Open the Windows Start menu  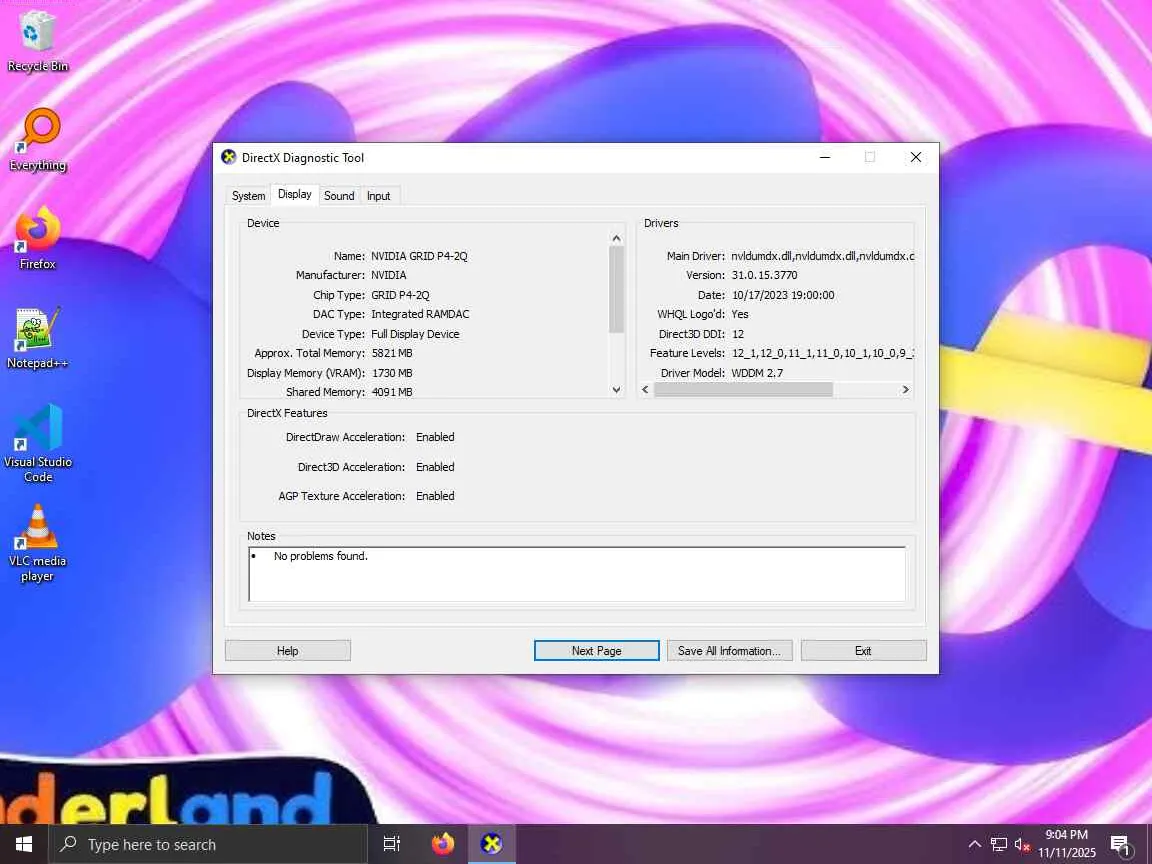tap(24, 844)
